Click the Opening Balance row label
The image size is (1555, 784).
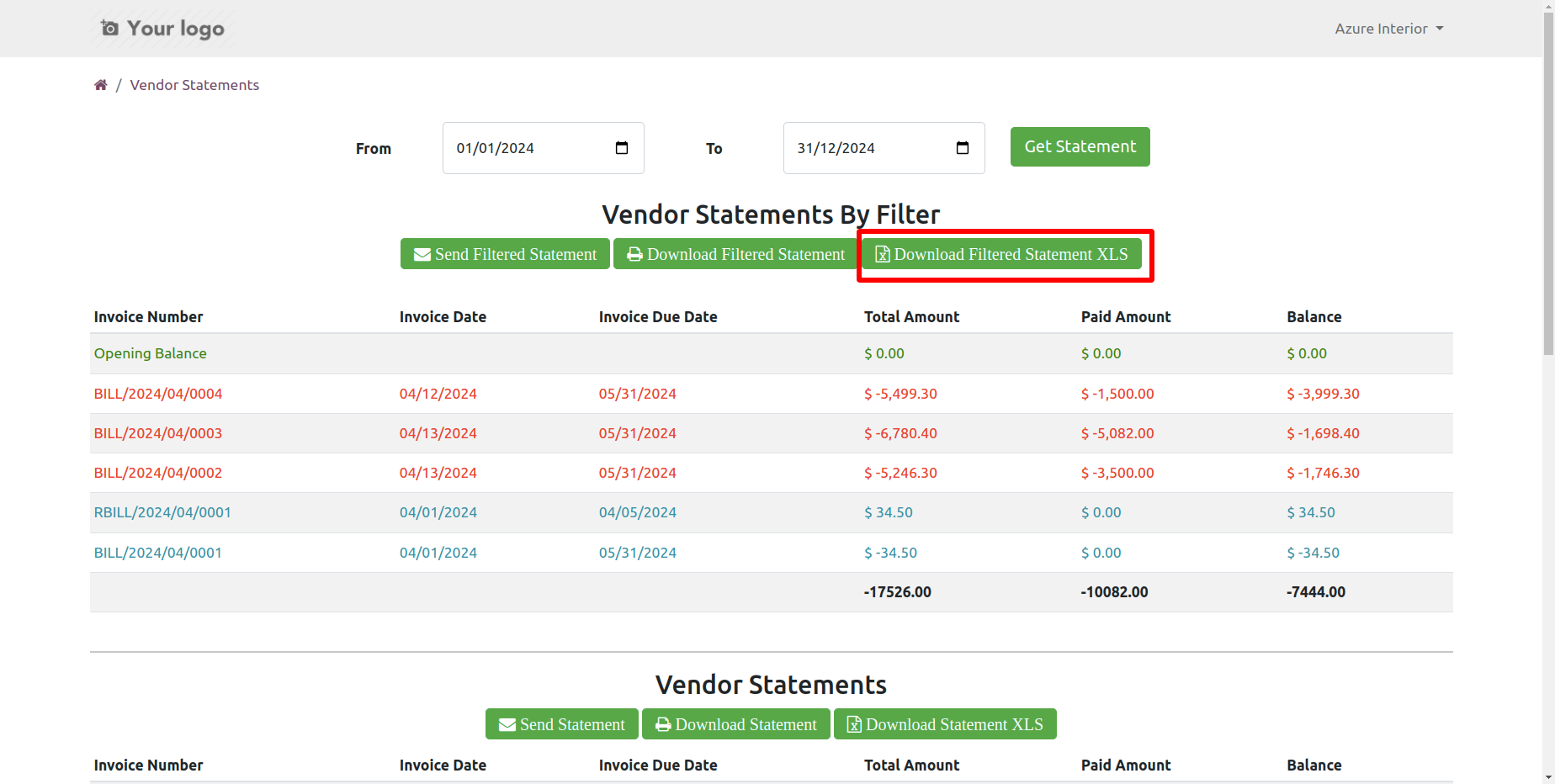tap(151, 353)
